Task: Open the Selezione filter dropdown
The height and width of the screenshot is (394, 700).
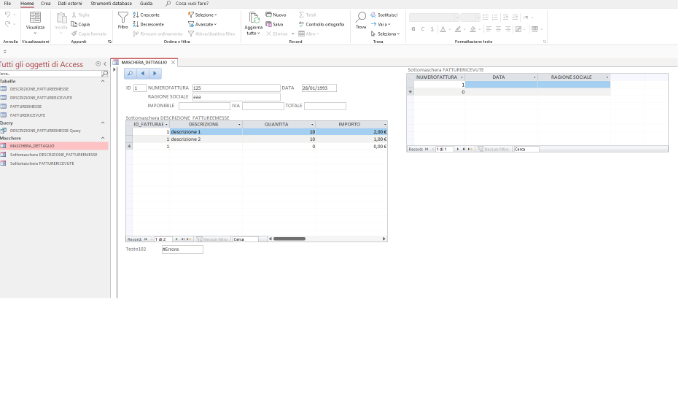Action: pos(203,15)
